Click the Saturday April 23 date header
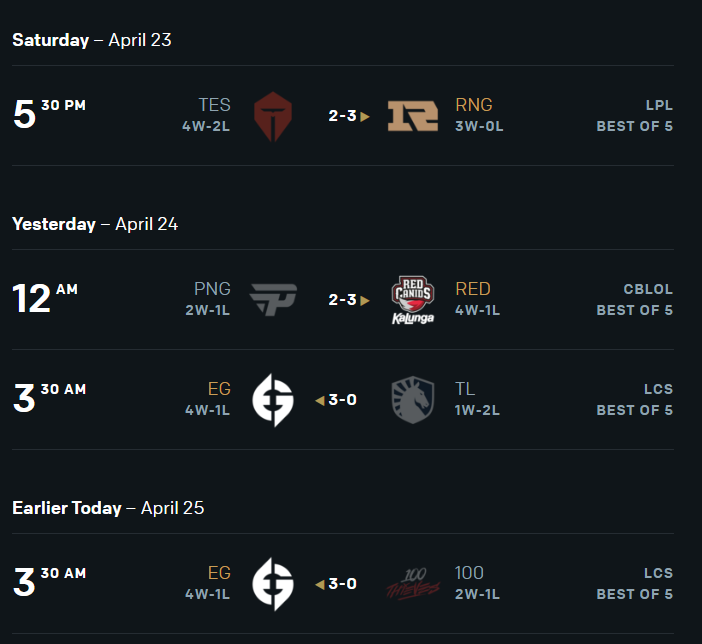702x644 pixels. point(92,40)
